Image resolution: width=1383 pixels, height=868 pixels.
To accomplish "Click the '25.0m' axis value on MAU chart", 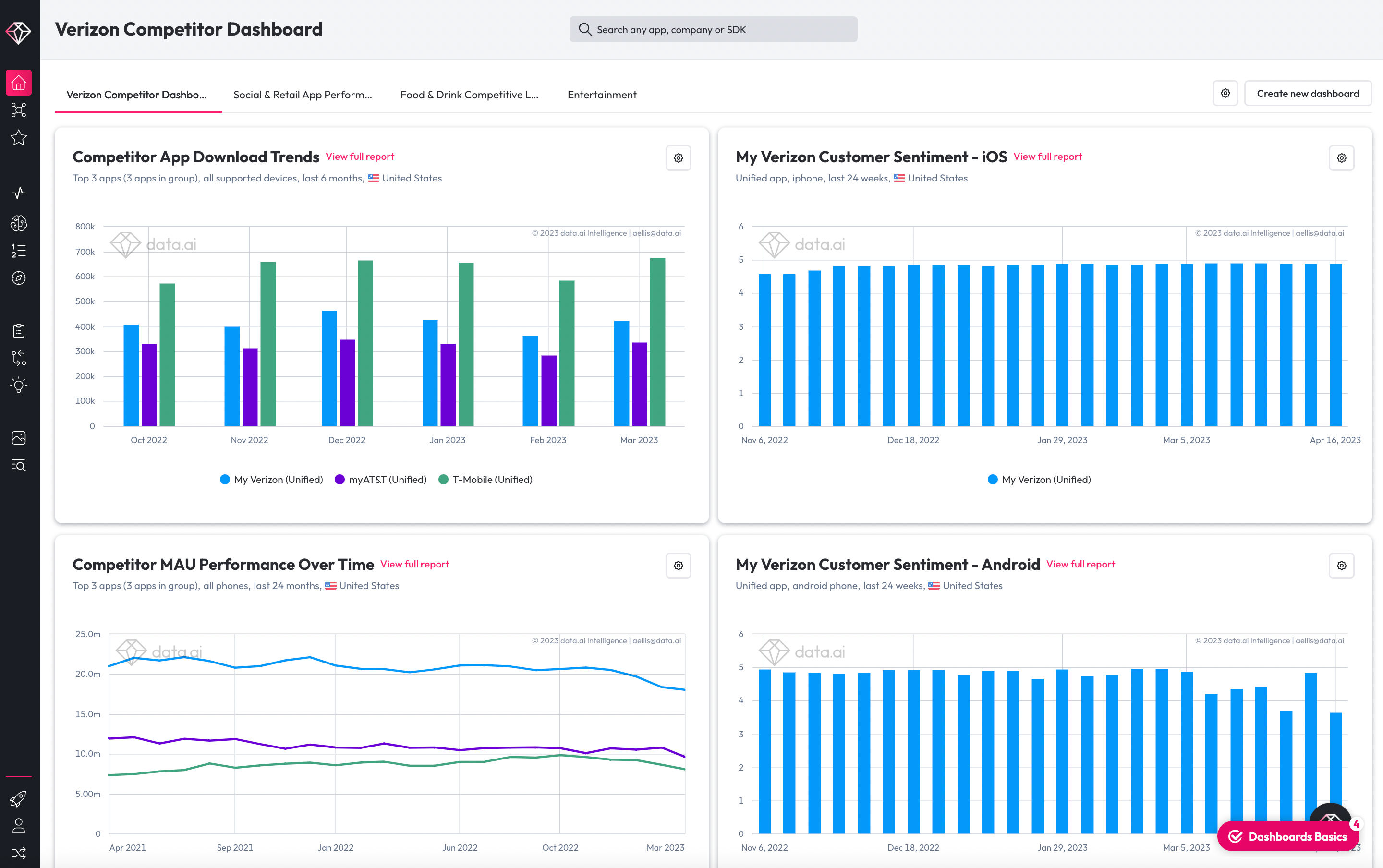I will coord(88,634).
